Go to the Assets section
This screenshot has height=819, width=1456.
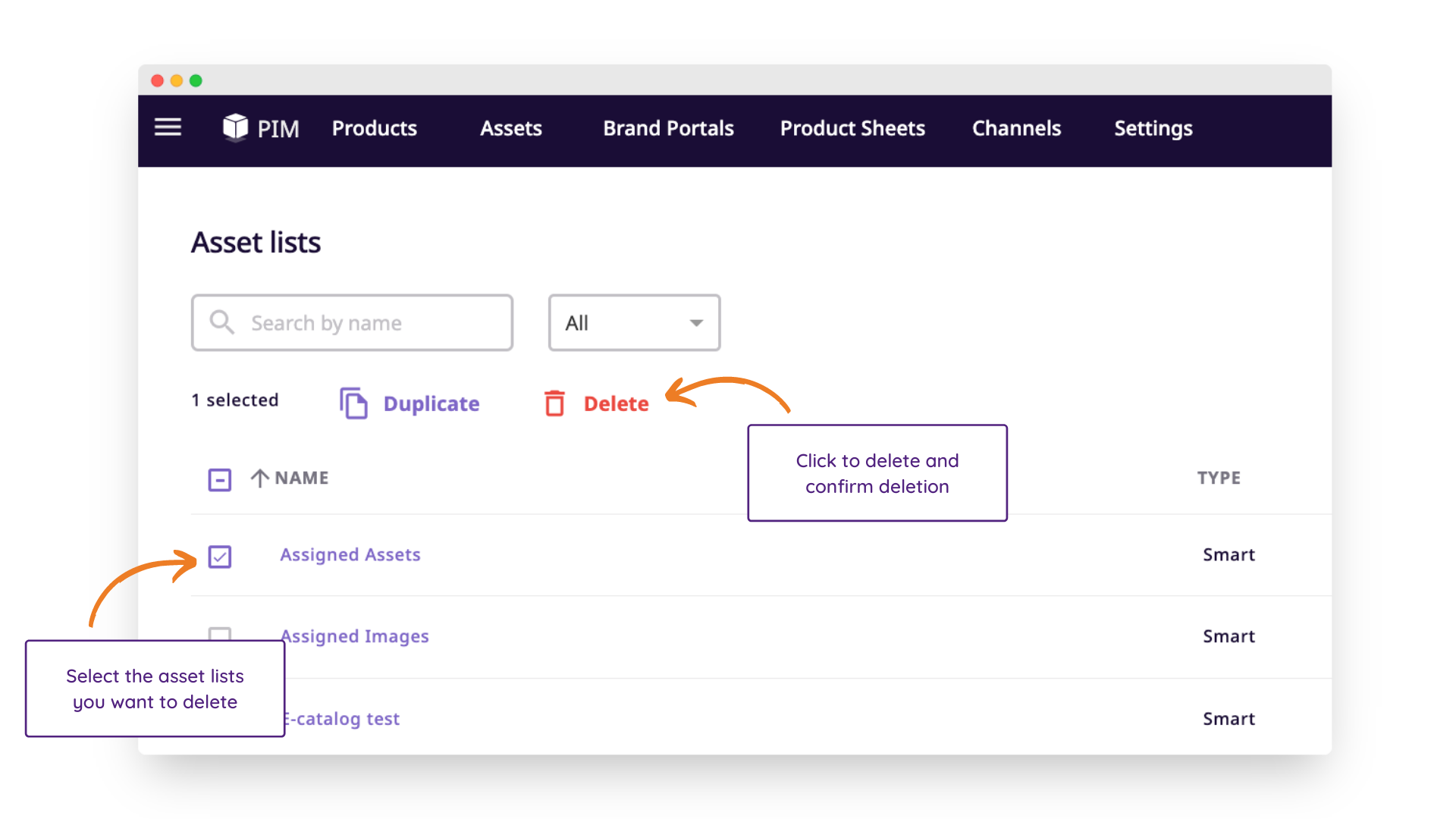tap(510, 128)
